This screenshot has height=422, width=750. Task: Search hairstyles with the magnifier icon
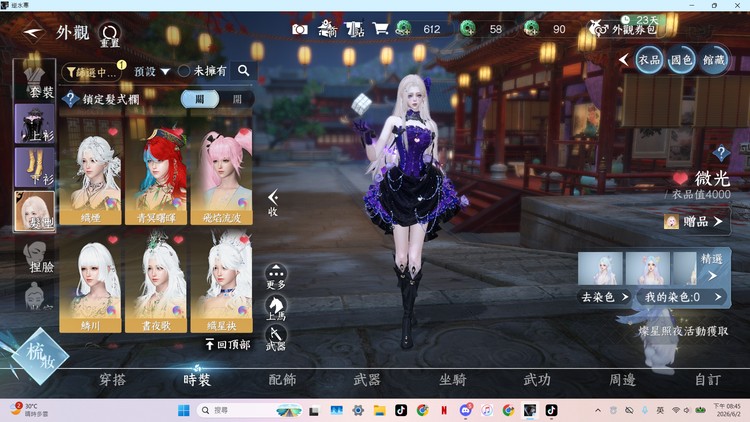click(243, 71)
